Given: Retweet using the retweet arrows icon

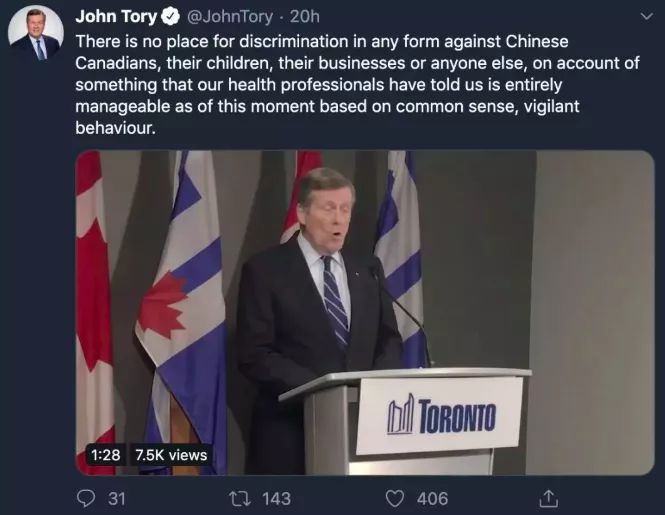Looking at the screenshot, I should 240,498.
